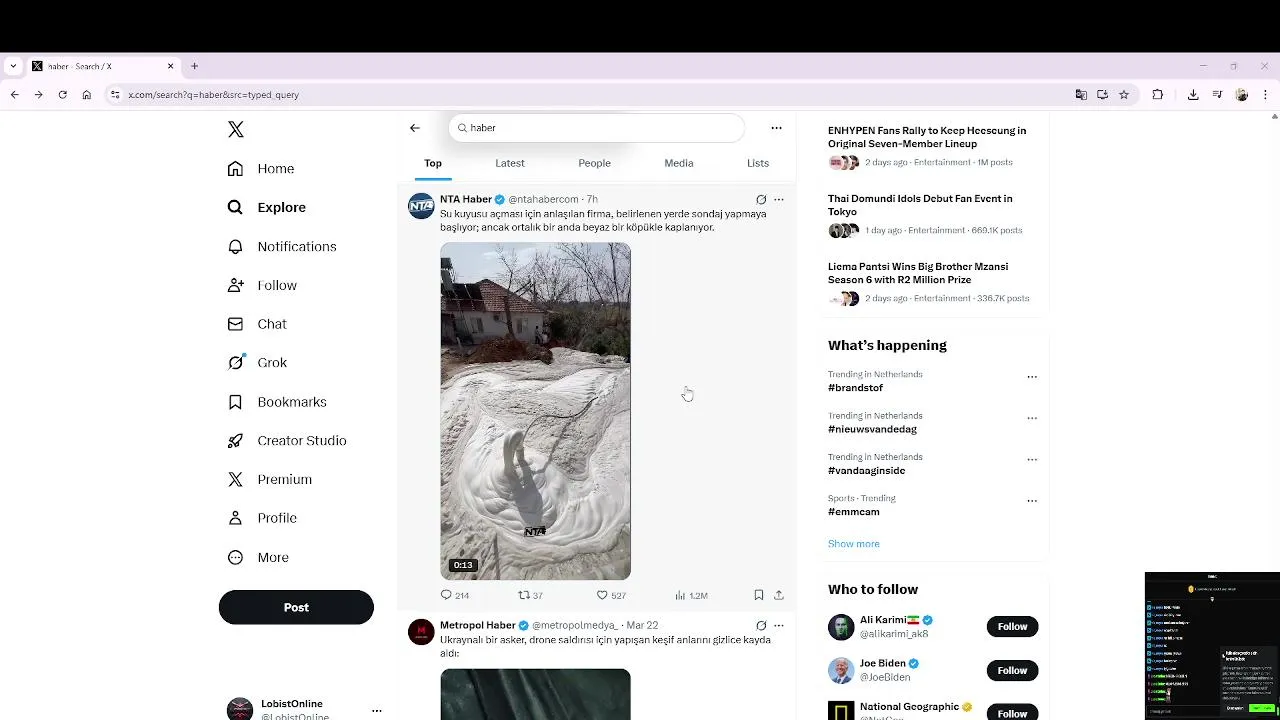Switch to the People tab
Screen dimensions: 1280x720
(594, 163)
